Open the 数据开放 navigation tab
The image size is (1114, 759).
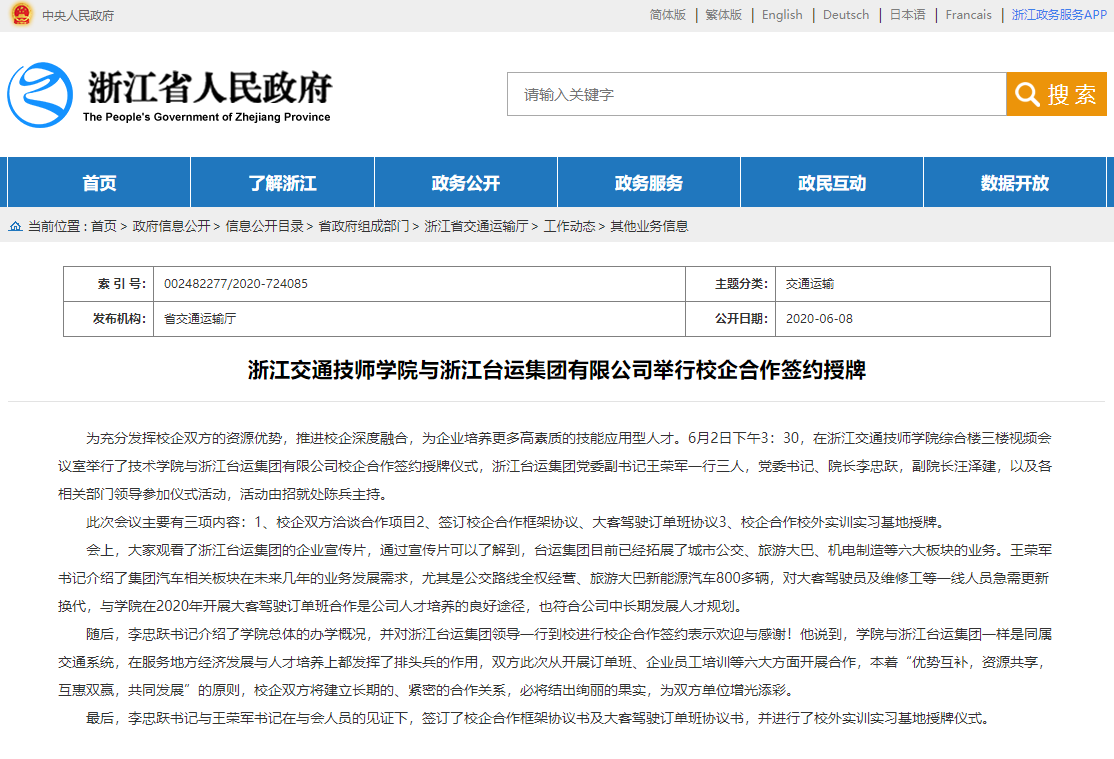(x=1015, y=183)
